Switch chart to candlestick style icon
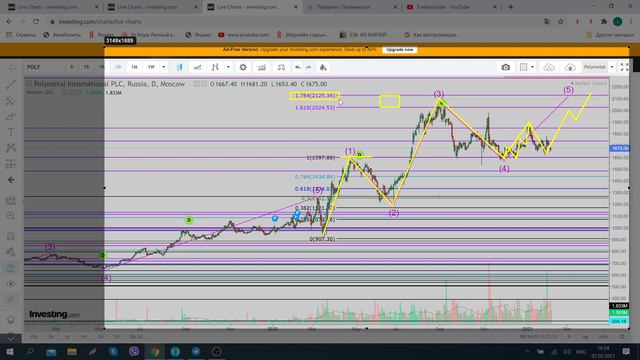640x360 pixels. click(180, 67)
